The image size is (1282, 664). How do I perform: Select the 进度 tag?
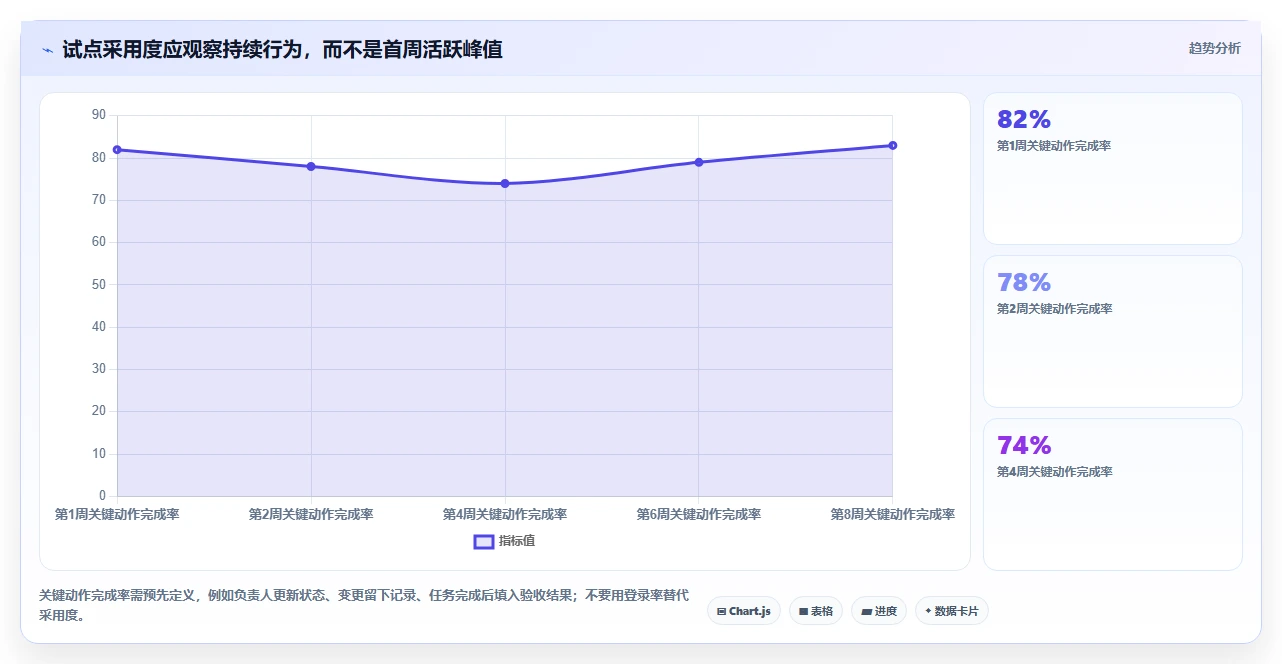click(879, 611)
